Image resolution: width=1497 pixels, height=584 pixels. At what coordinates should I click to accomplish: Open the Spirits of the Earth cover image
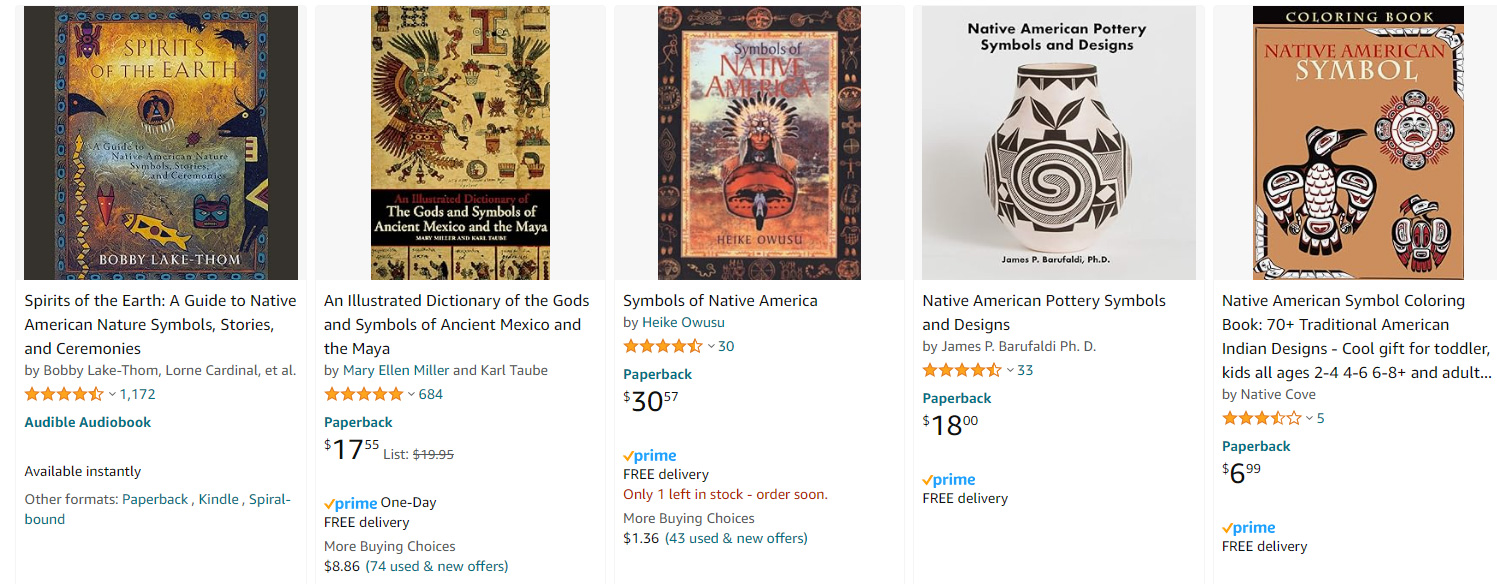coord(160,142)
